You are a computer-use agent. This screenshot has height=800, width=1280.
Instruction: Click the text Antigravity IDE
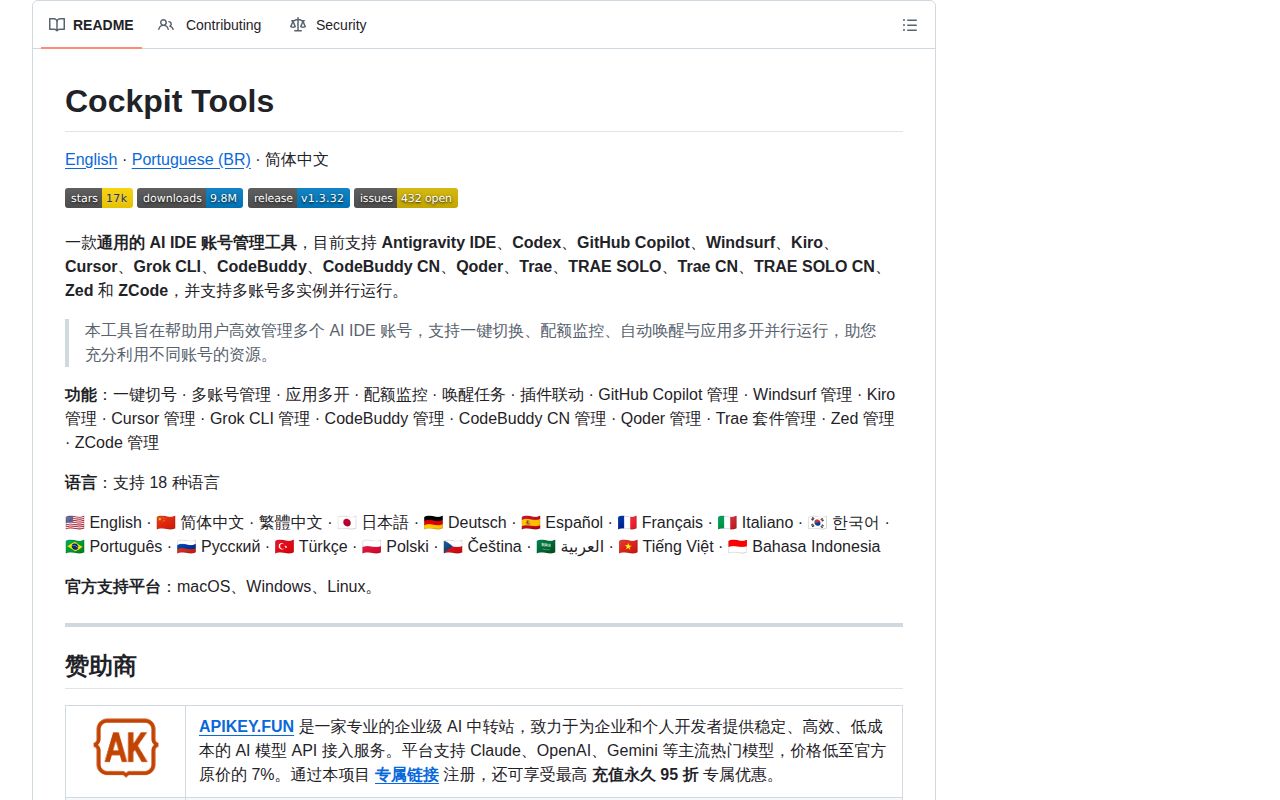pyautogui.click(x=439, y=242)
